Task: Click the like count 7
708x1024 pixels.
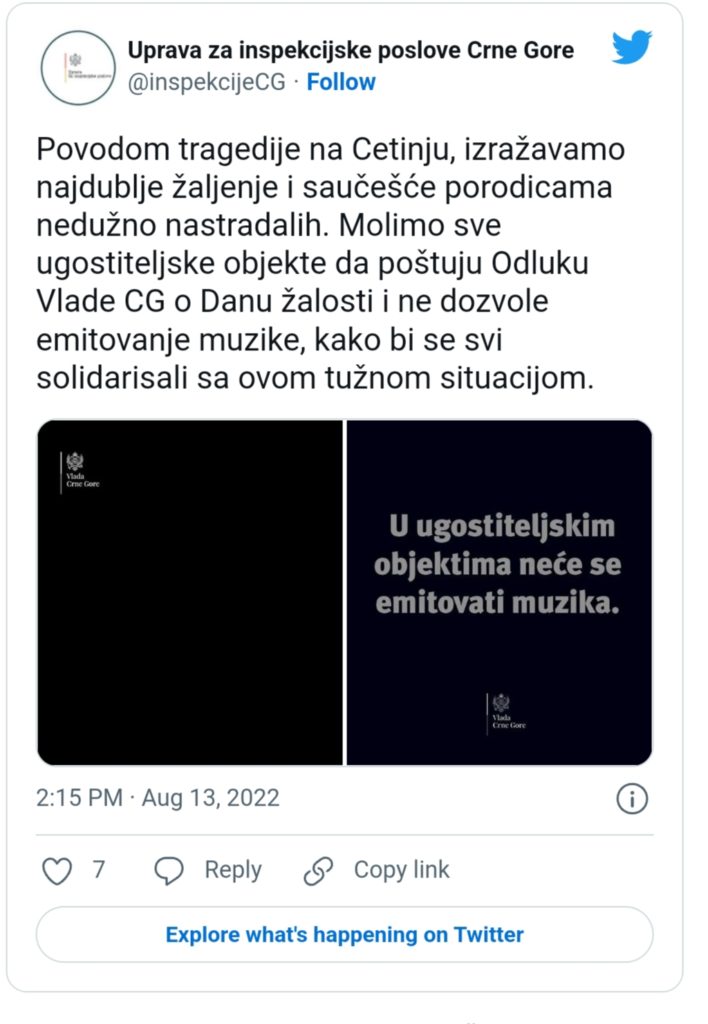Action: (98, 871)
